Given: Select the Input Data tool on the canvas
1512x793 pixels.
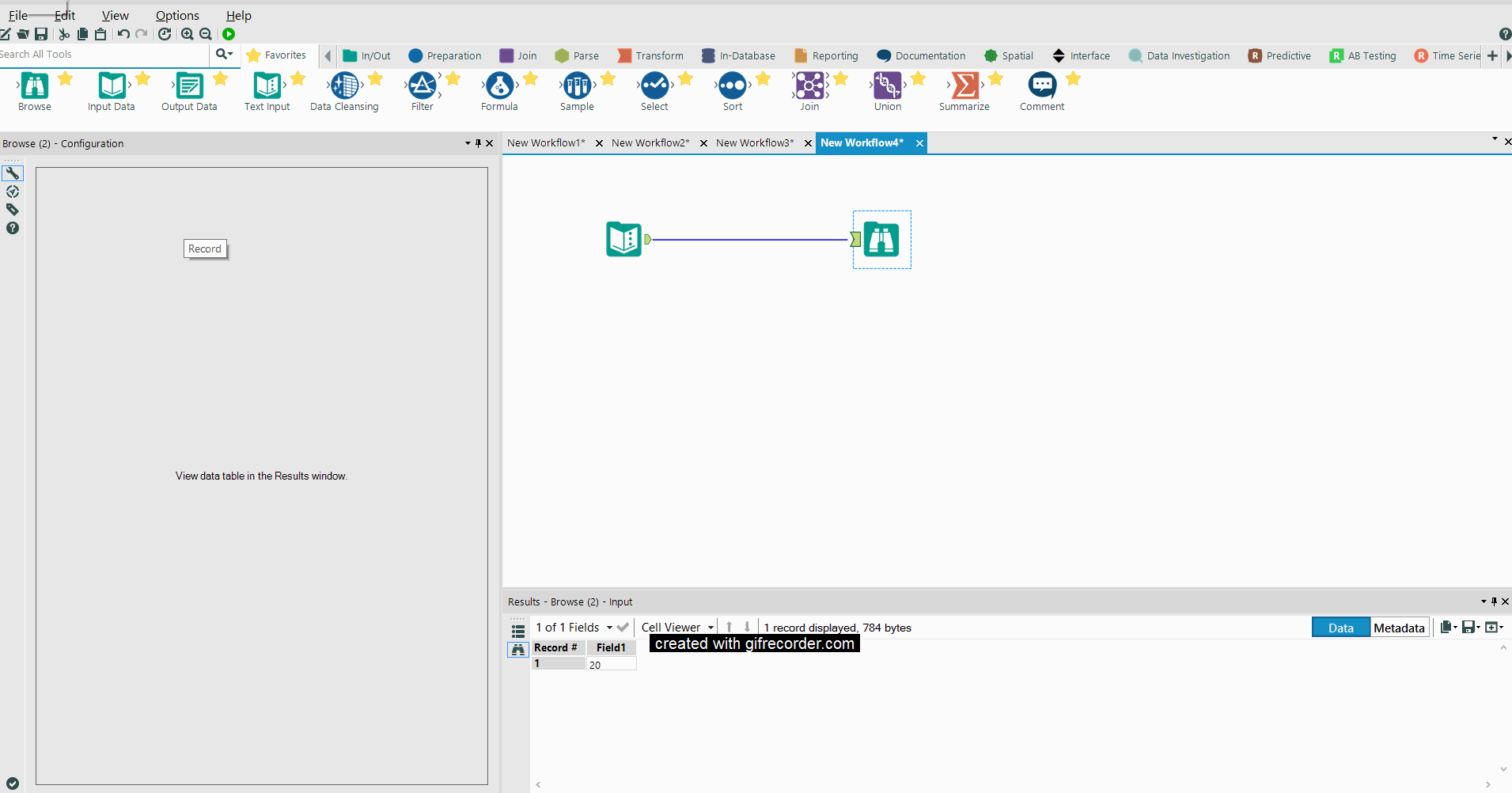Looking at the screenshot, I should pos(623,239).
